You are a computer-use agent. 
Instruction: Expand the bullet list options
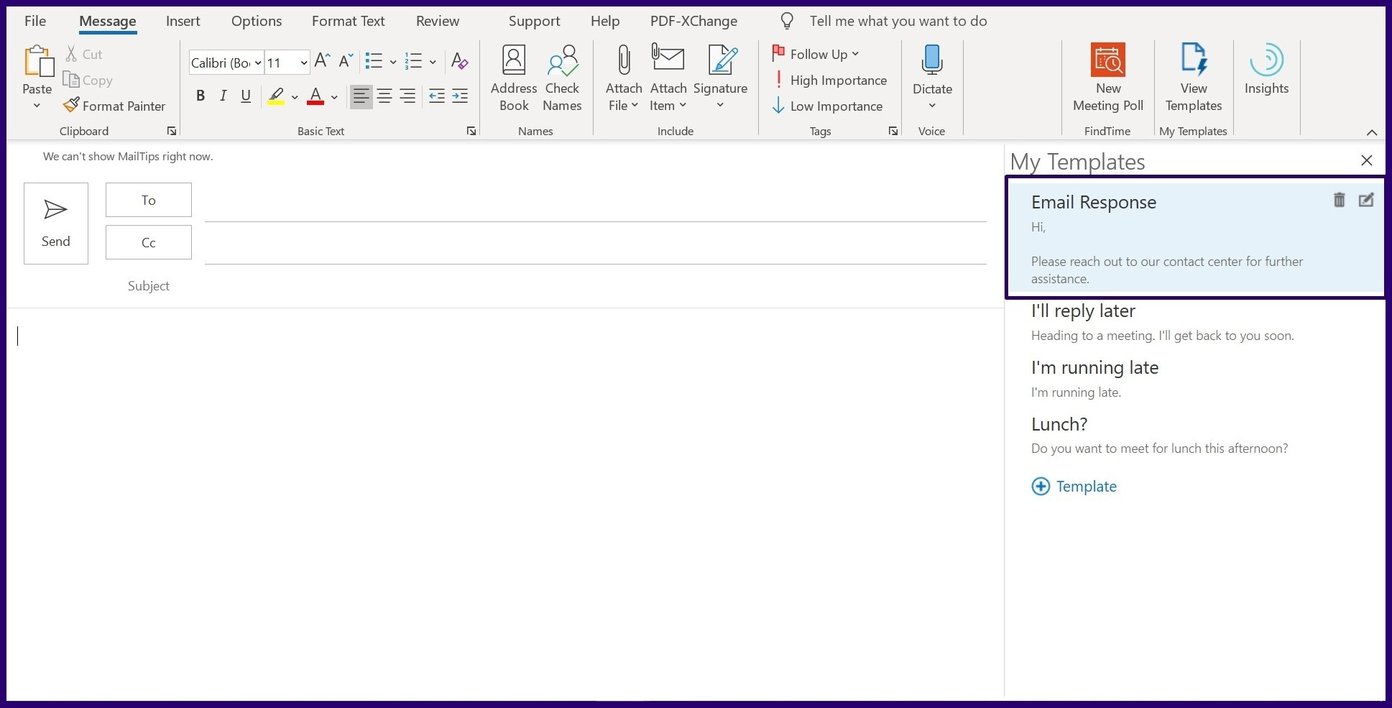(x=392, y=61)
